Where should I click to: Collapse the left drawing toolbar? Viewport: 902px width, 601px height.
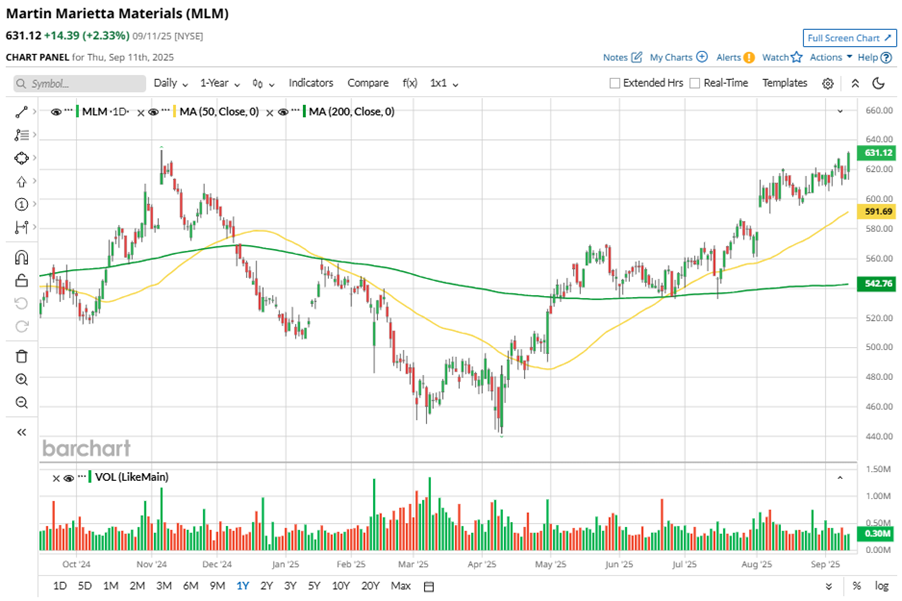[21, 432]
